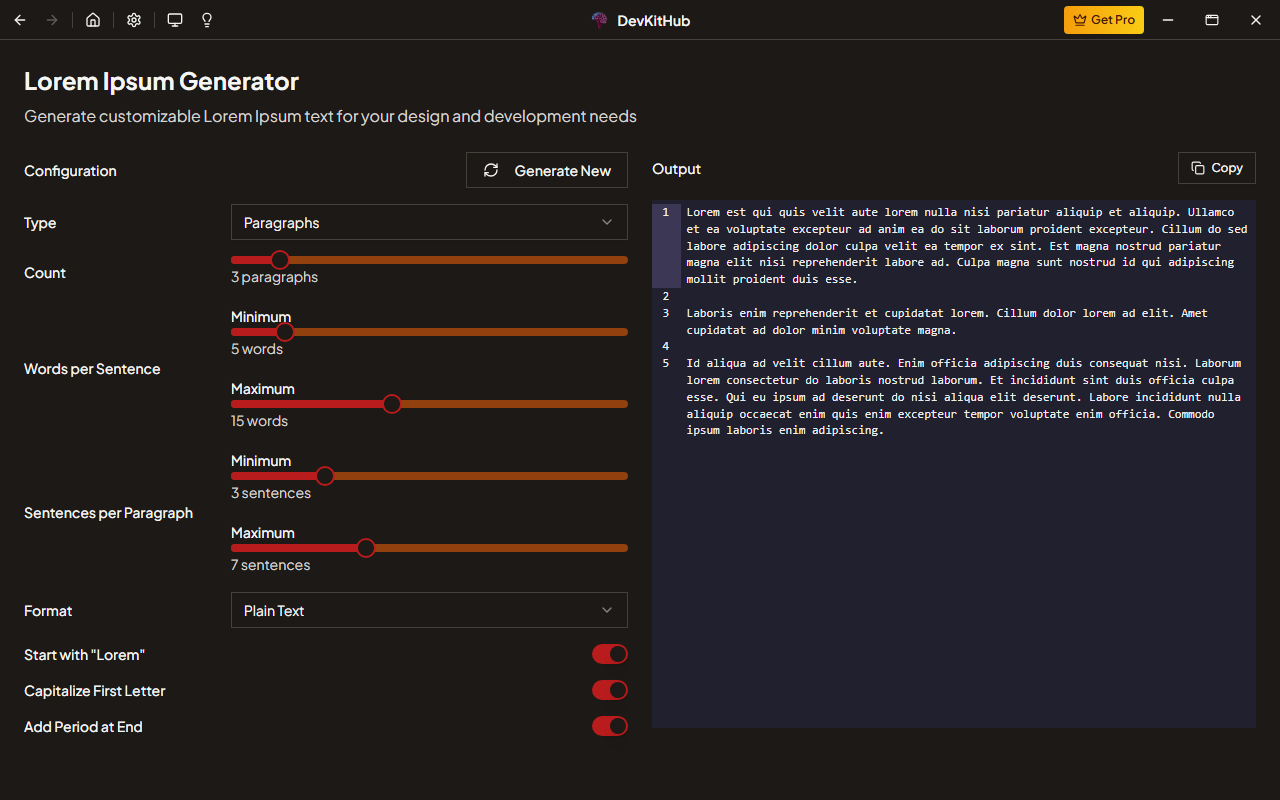Select line number 2 in the output
Image resolution: width=1280 pixels, height=800 pixels.
[665, 296]
